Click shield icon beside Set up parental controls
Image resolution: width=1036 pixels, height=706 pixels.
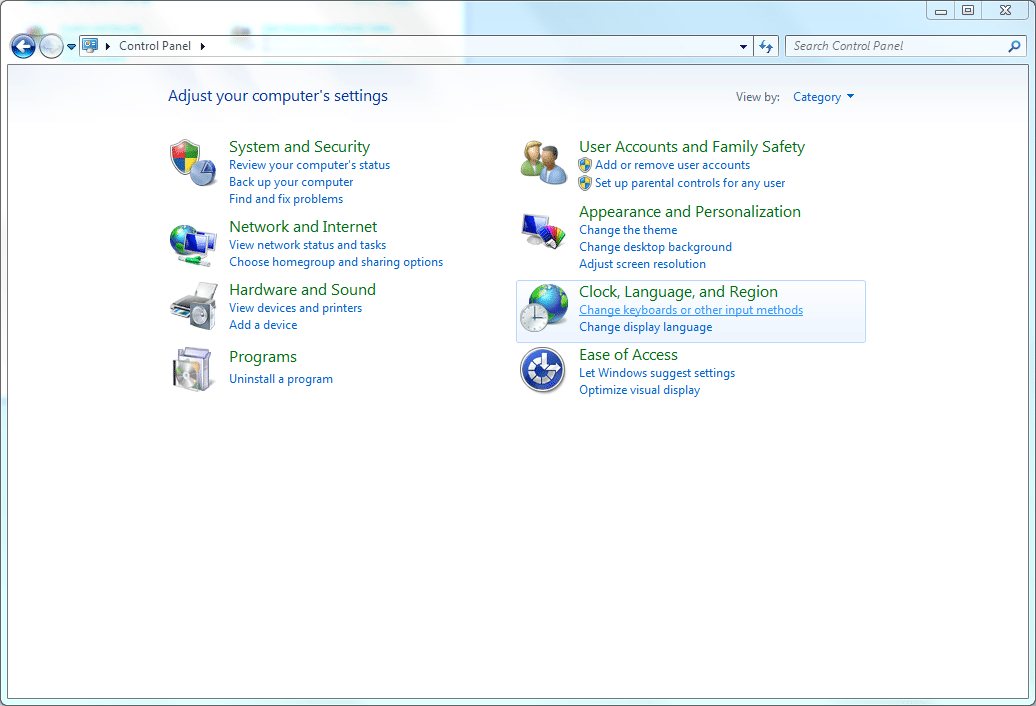(585, 183)
